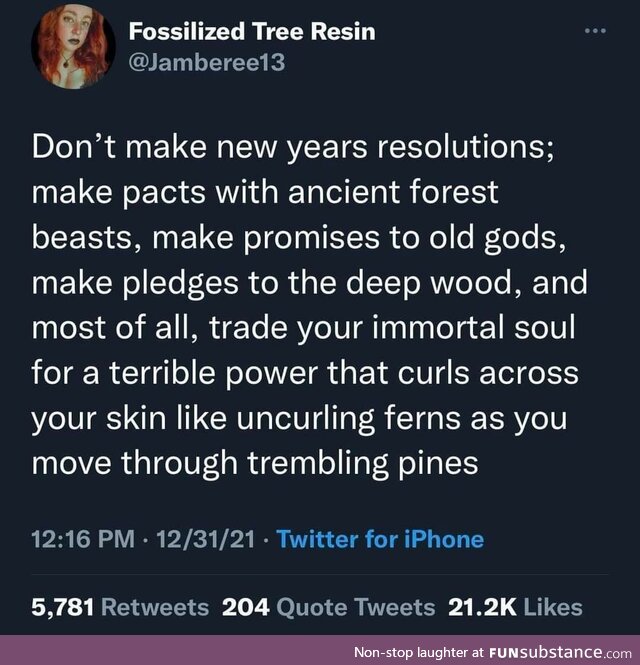The width and height of the screenshot is (640, 665).
Task: Open the three-dot more options menu
Action: click(x=595, y=31)
